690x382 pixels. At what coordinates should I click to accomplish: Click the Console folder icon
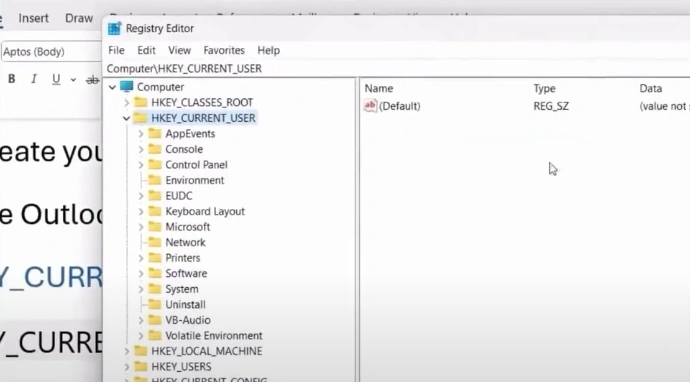[x=154, y=149]
